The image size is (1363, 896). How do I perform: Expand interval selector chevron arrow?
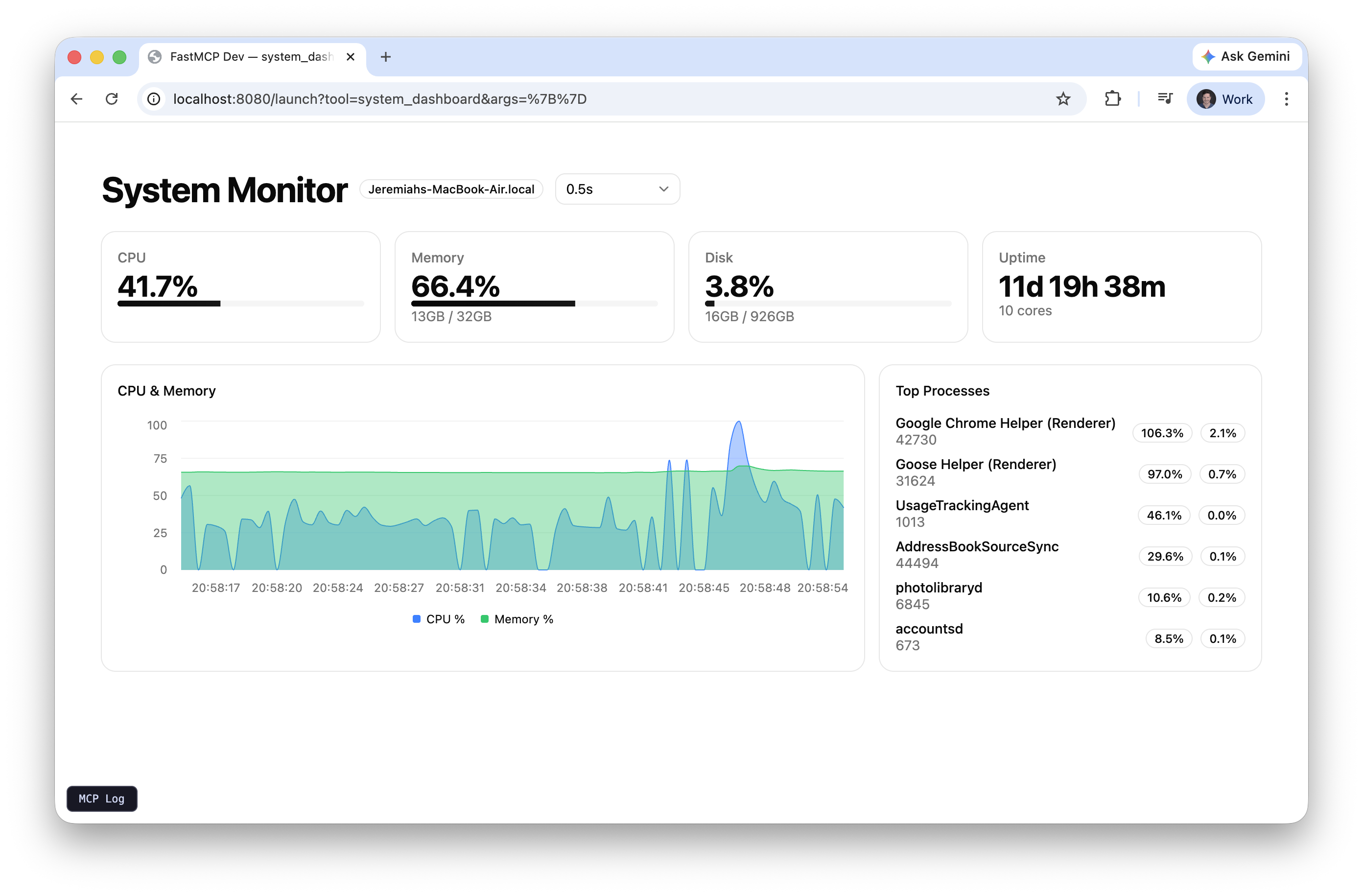pos(663,189)
